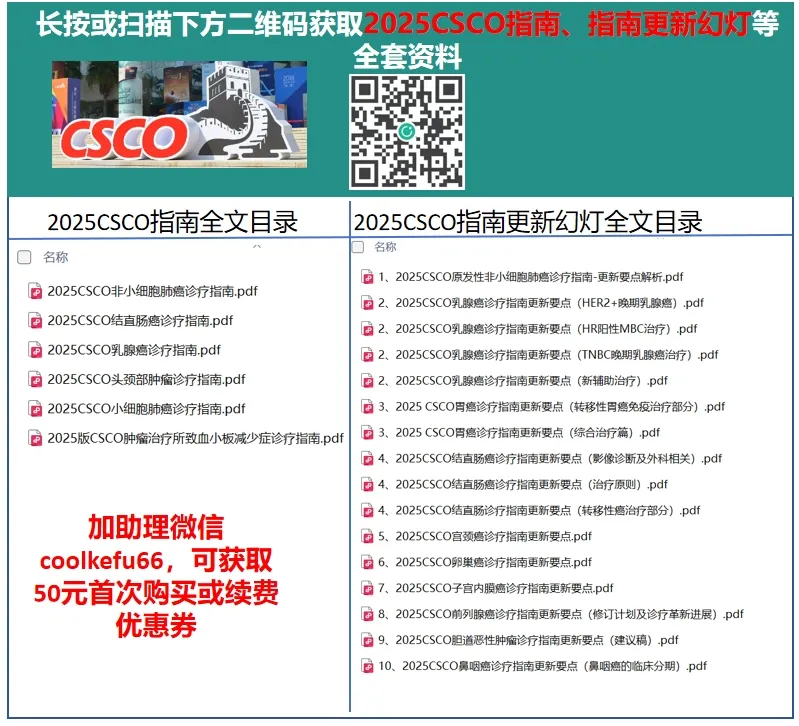The height and width of the screenshot is (726, 799).
Task: Open 2025版CSCO肿瘤治疗所致血小板减少症诊疗指南.pdf name
Action: [196, 438]
